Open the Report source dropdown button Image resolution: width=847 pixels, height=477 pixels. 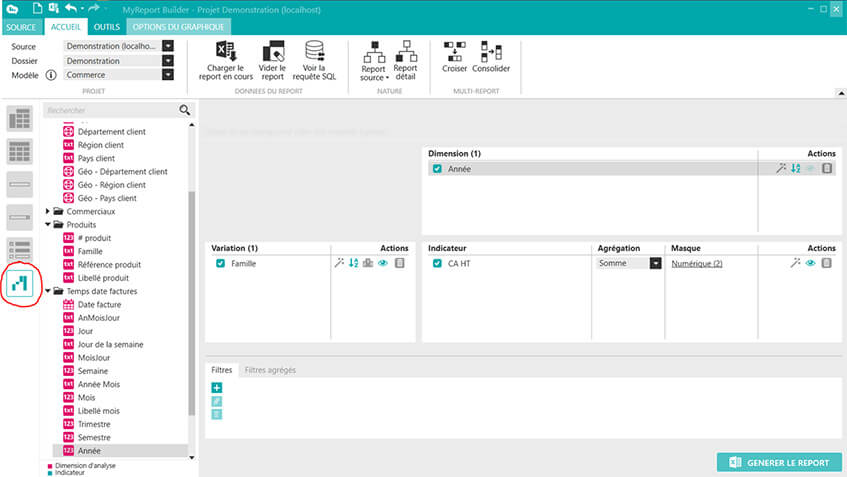(x=374, y=61)
